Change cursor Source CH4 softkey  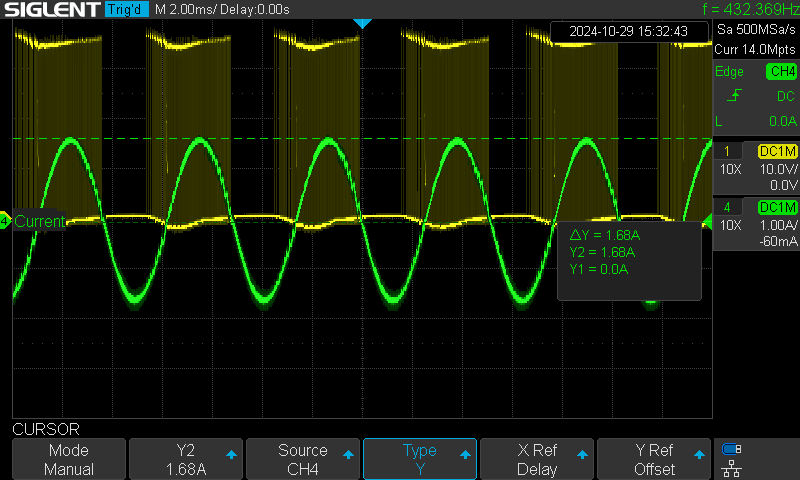tap(303, 459)
